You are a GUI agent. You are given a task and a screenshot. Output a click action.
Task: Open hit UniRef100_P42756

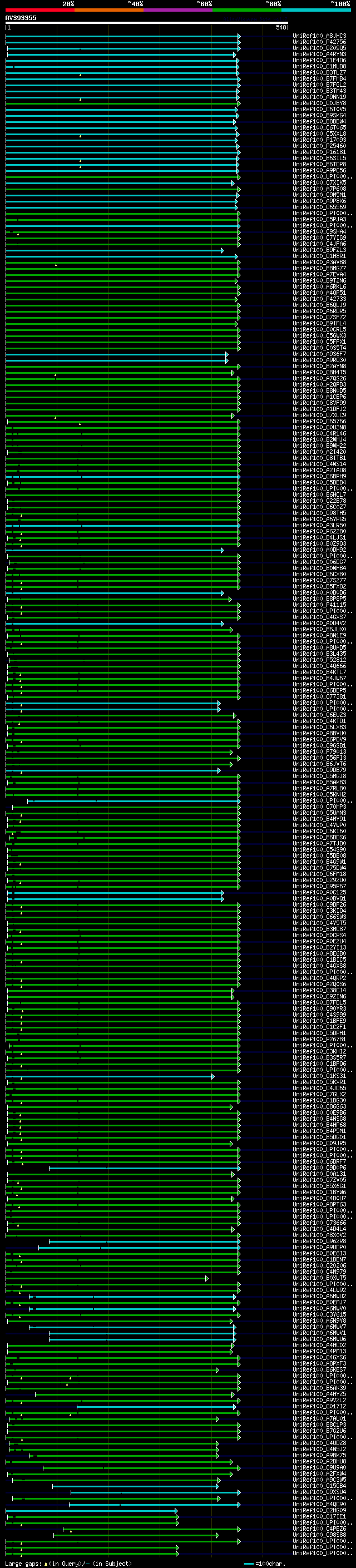[x=319, y=42]
